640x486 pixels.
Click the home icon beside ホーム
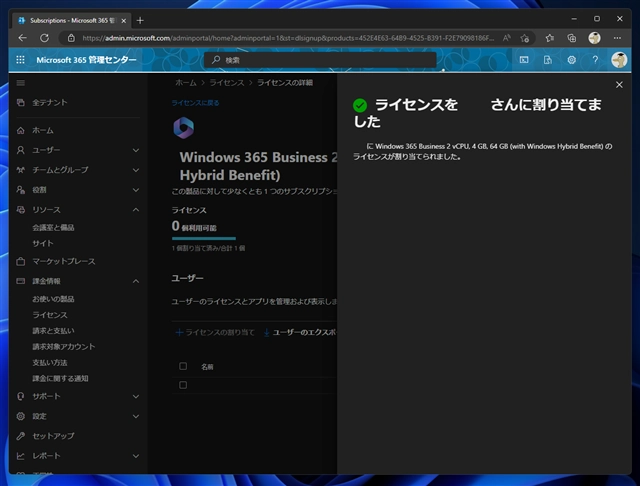click(20, 131)
